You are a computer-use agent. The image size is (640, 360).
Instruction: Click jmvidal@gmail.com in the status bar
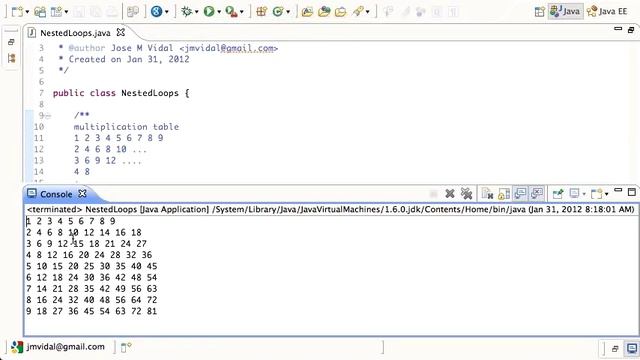click(x=65, y=347)
